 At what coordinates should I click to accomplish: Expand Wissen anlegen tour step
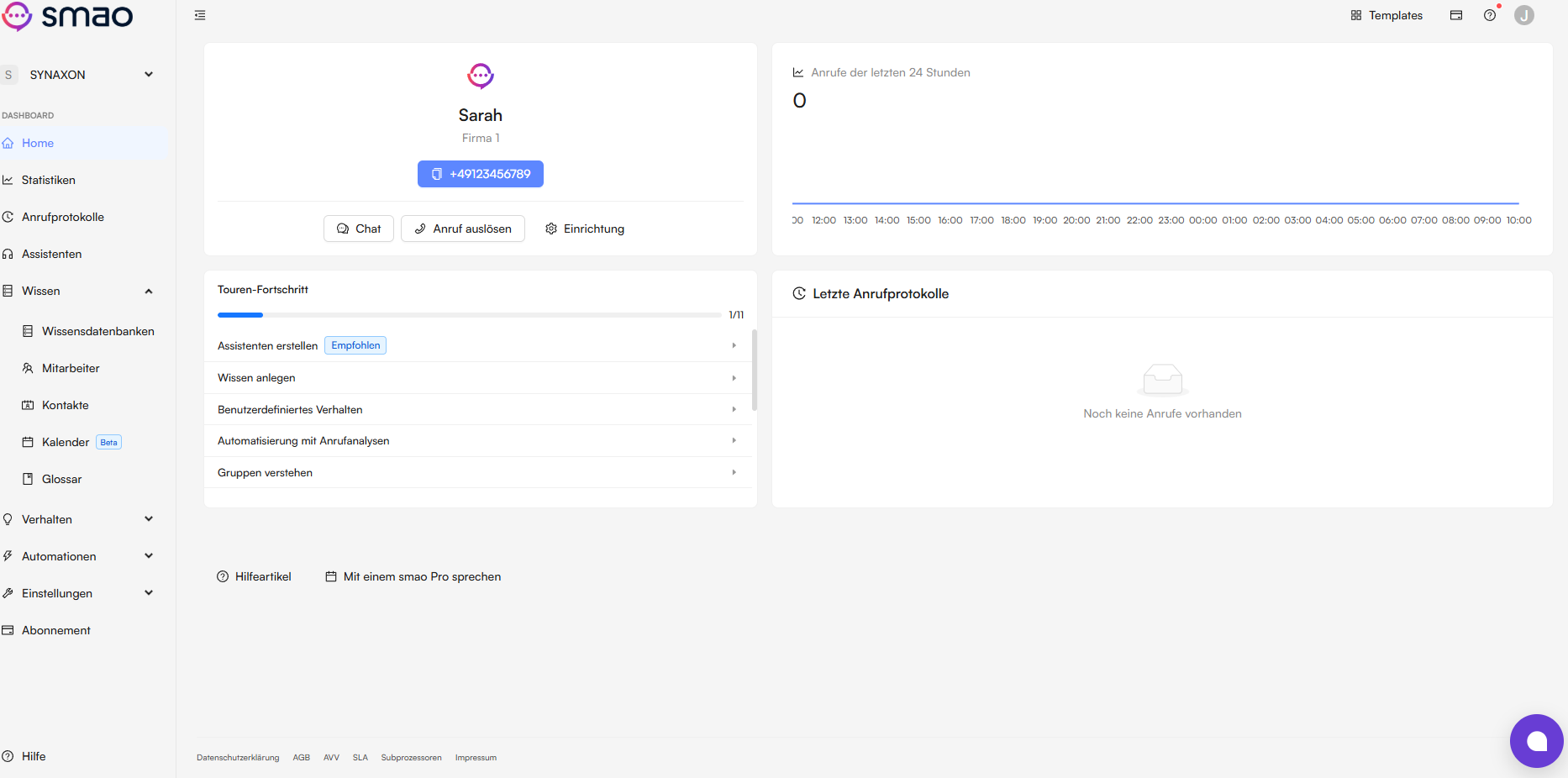[477, 378]
